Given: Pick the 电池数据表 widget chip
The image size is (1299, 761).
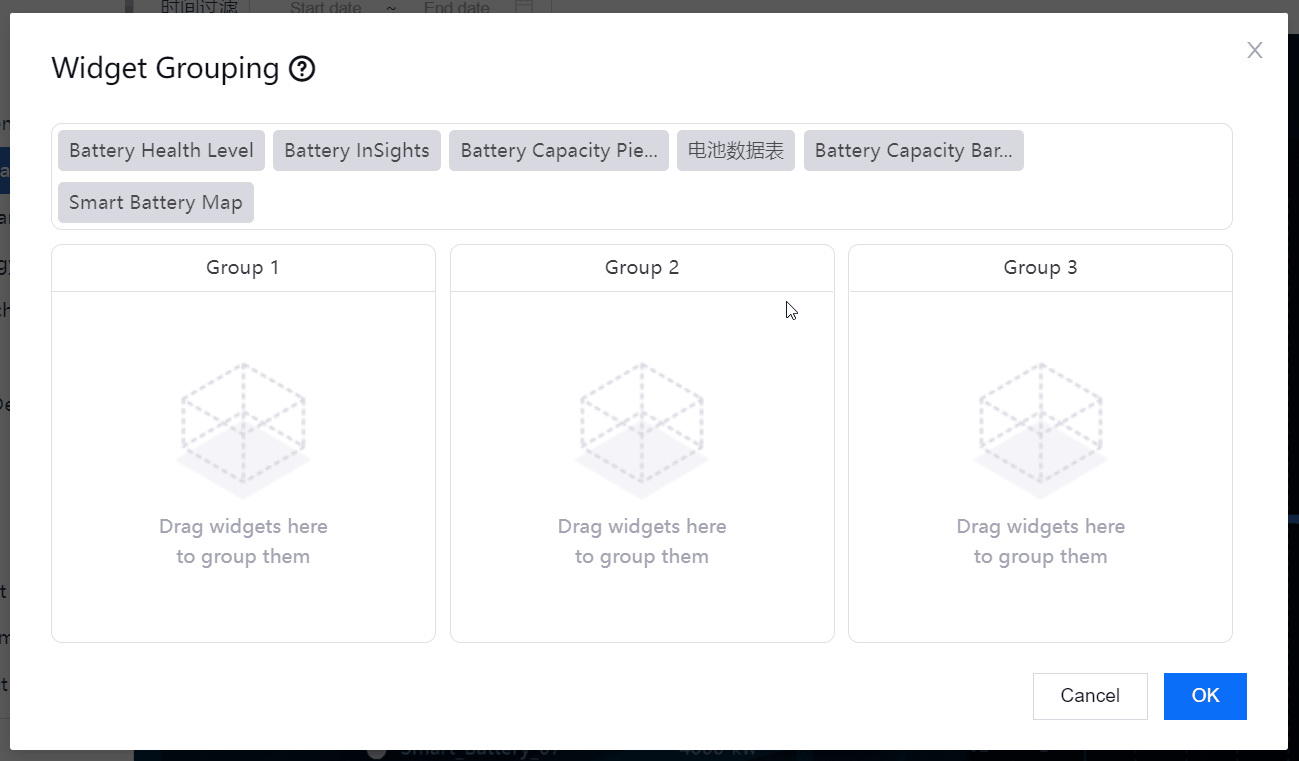Looking at the screenshot, I should 735,151.
